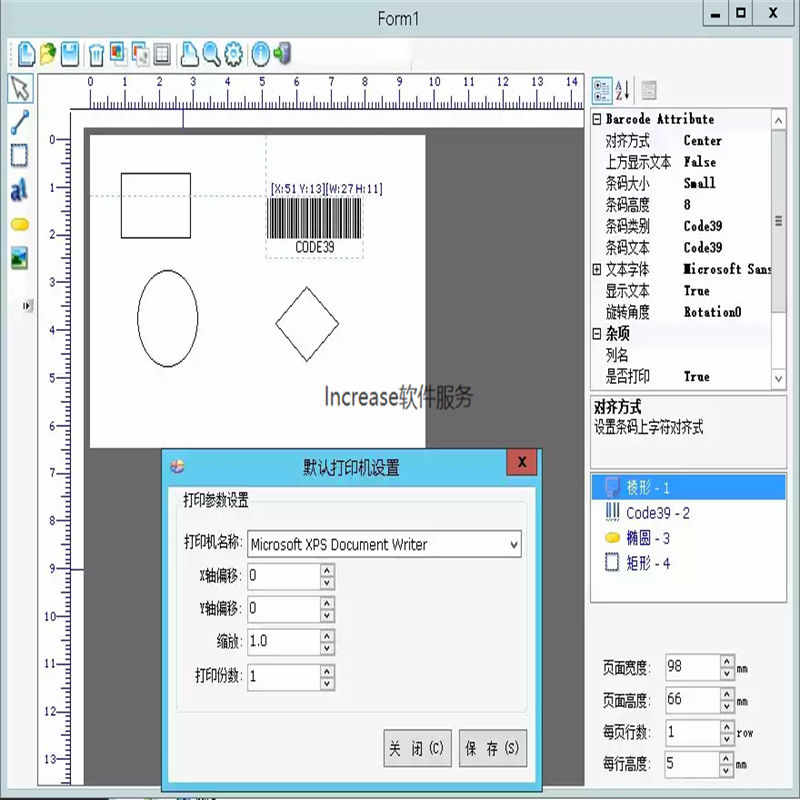Click the 条码高度 value 8
The image size is (800, 800).
coord(687,205)
